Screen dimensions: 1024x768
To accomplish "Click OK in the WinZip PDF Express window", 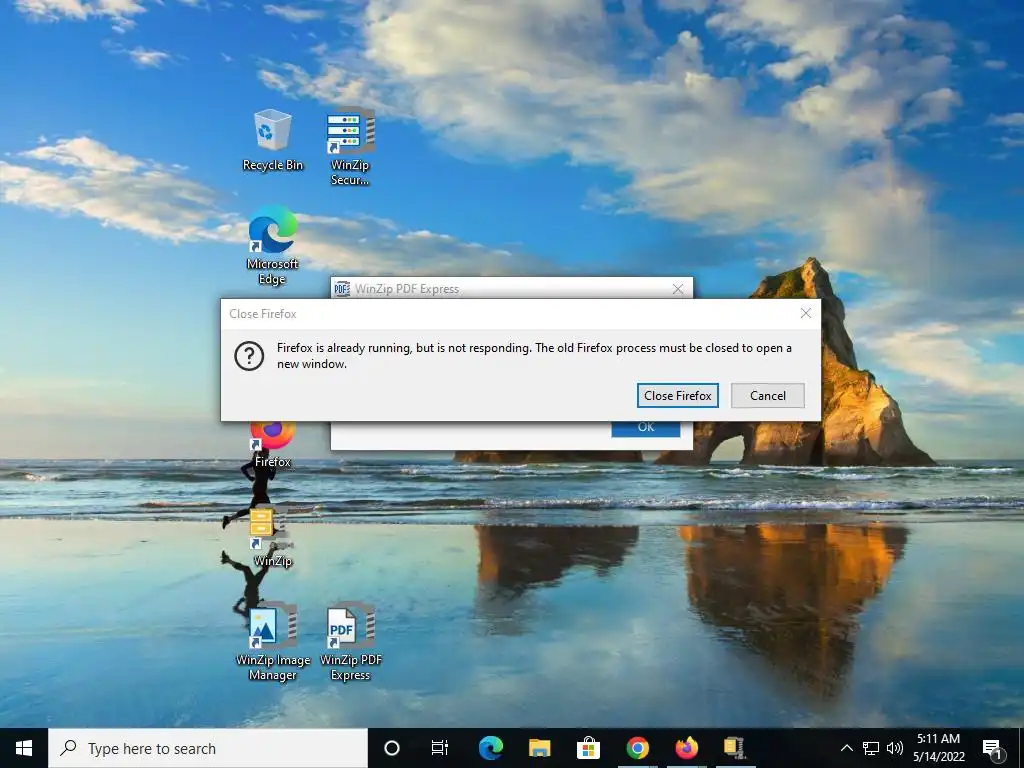I will [x=646, y=428].
